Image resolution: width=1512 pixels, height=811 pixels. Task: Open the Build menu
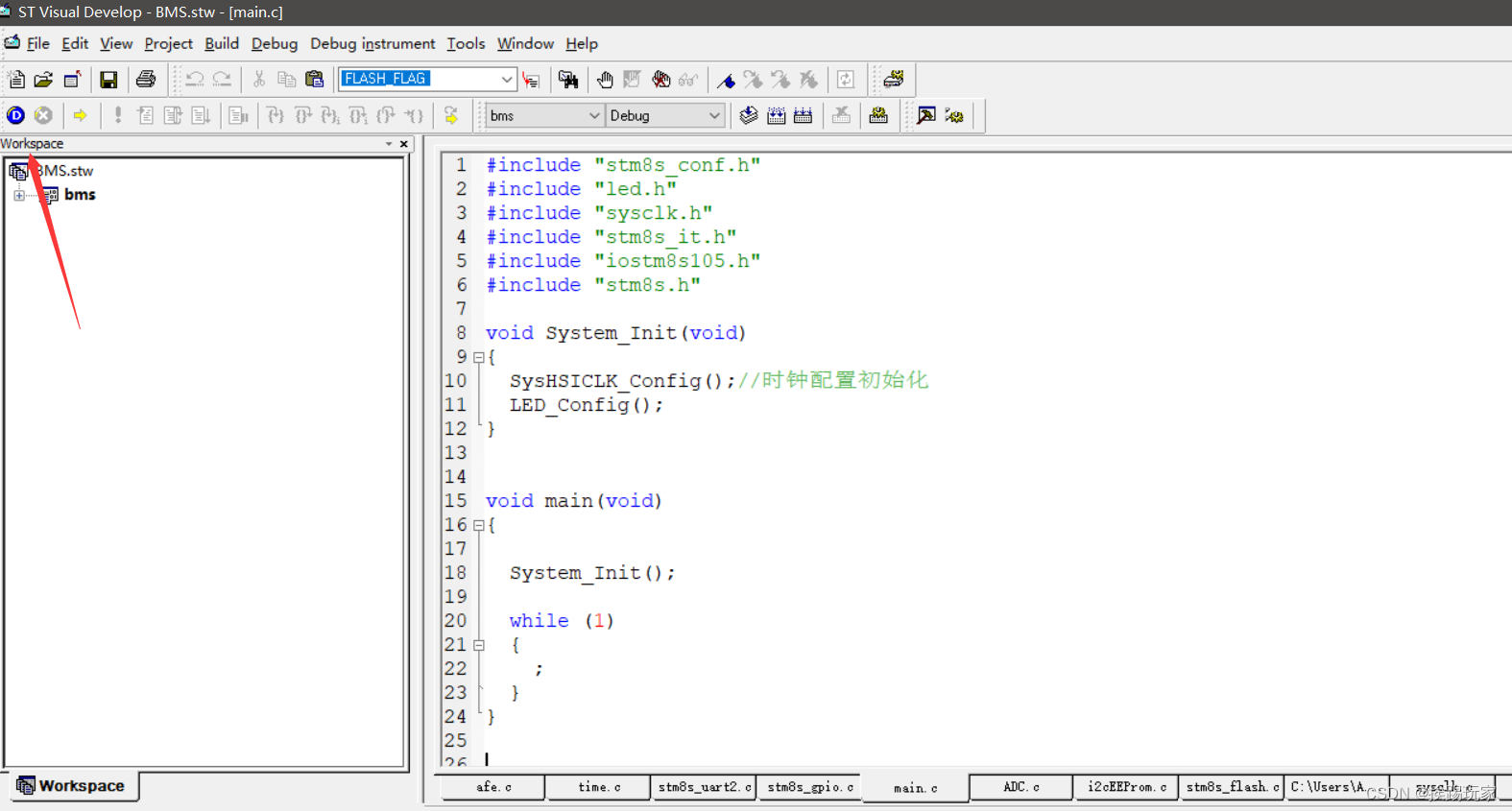[x=222, y=43]
